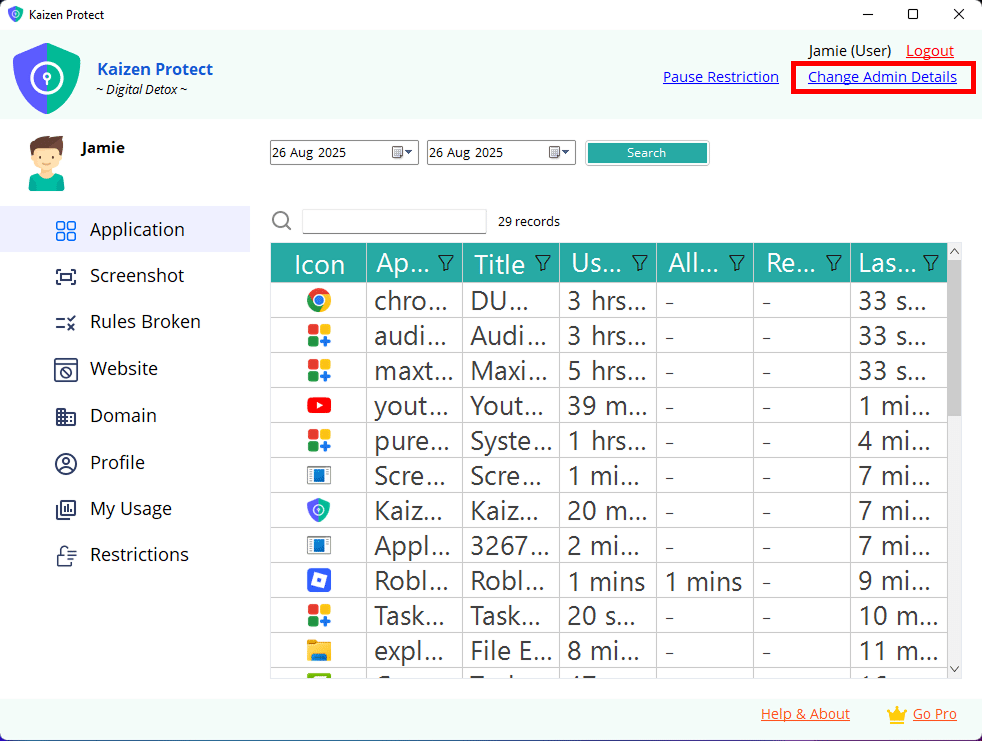
Task: Click the Domain sidebar icon
Action: click(x=66, y=417)
